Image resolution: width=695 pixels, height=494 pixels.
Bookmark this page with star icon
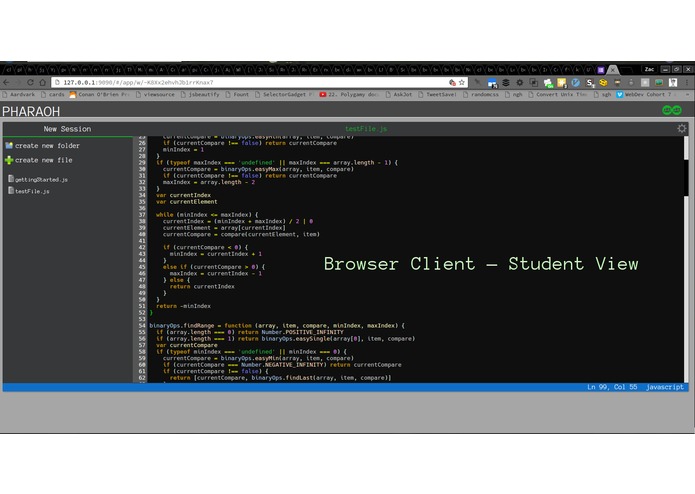coord(462,82)
